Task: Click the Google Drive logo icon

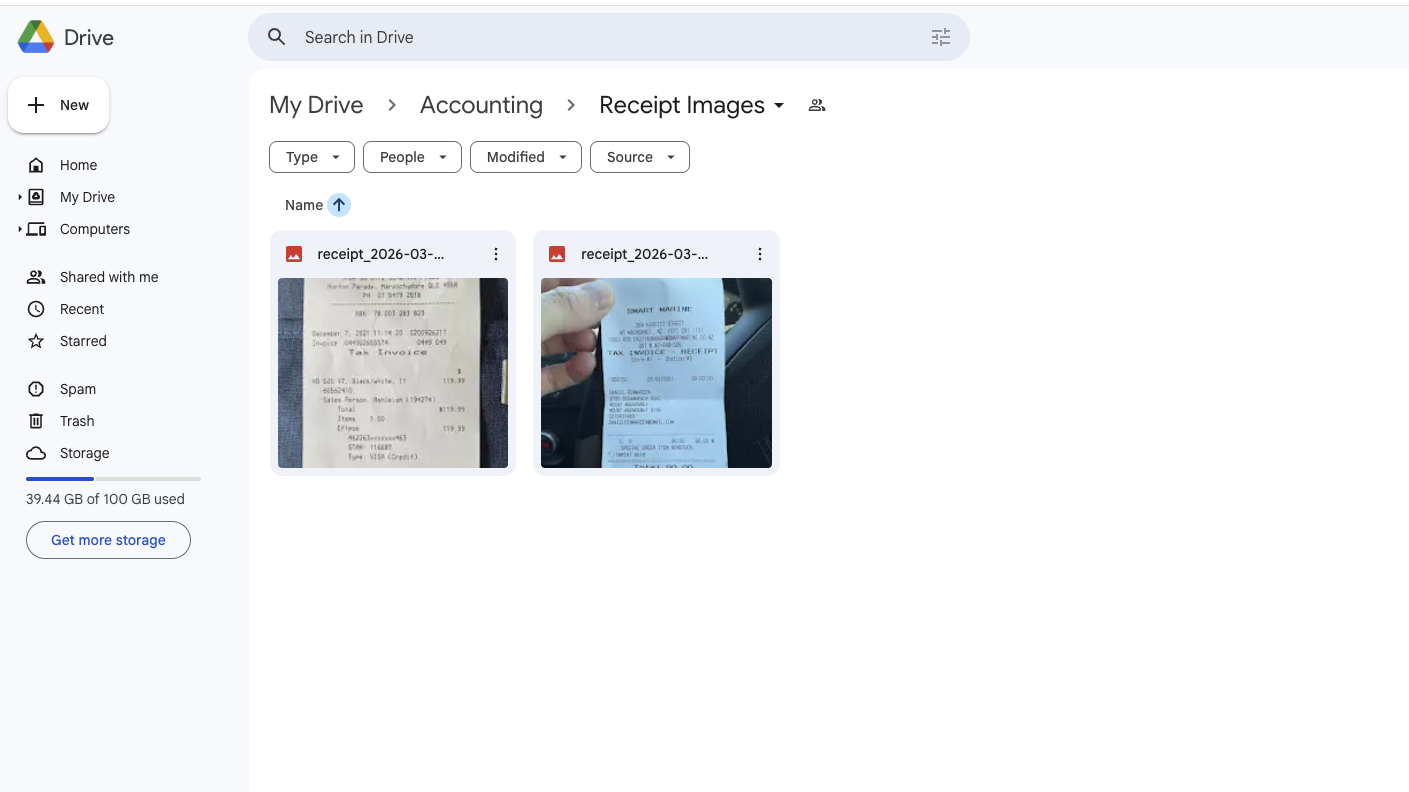Action: tap(36, 37)
